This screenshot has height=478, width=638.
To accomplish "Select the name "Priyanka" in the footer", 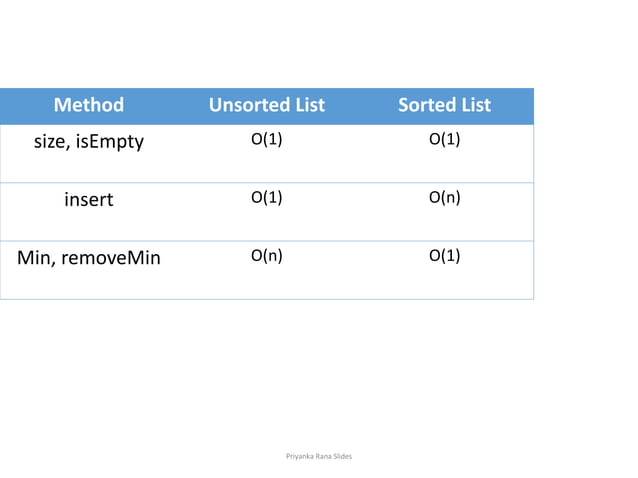I will 301,456.
